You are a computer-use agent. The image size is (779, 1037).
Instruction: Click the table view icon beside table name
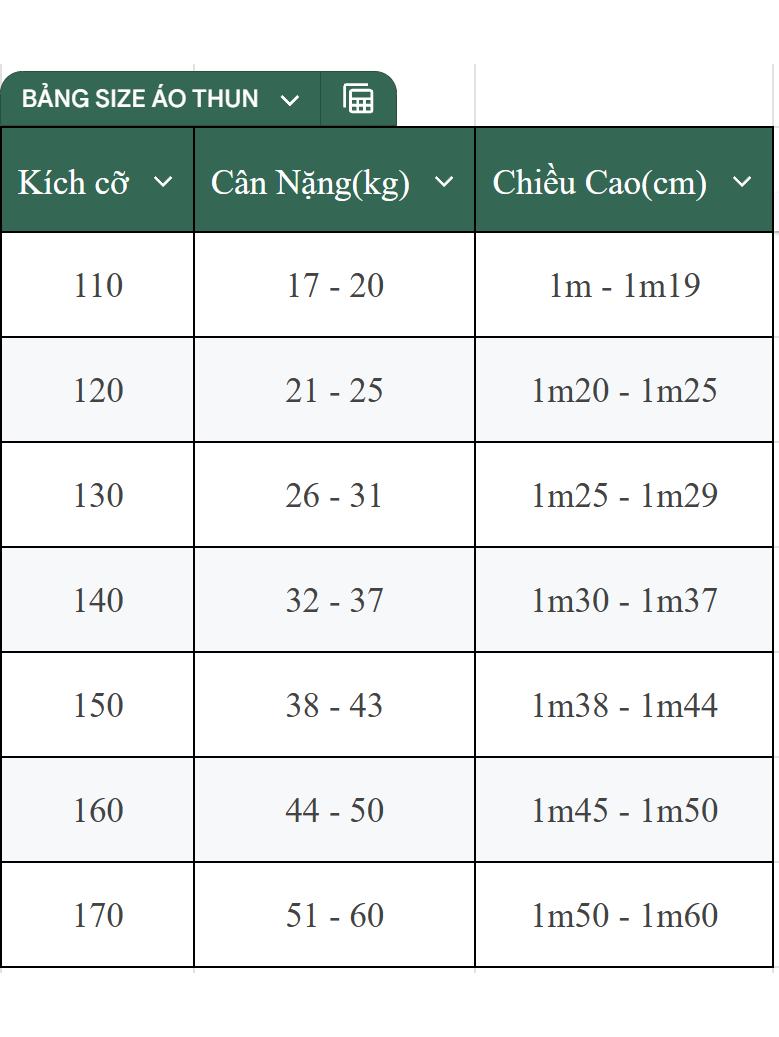[358, 99]
